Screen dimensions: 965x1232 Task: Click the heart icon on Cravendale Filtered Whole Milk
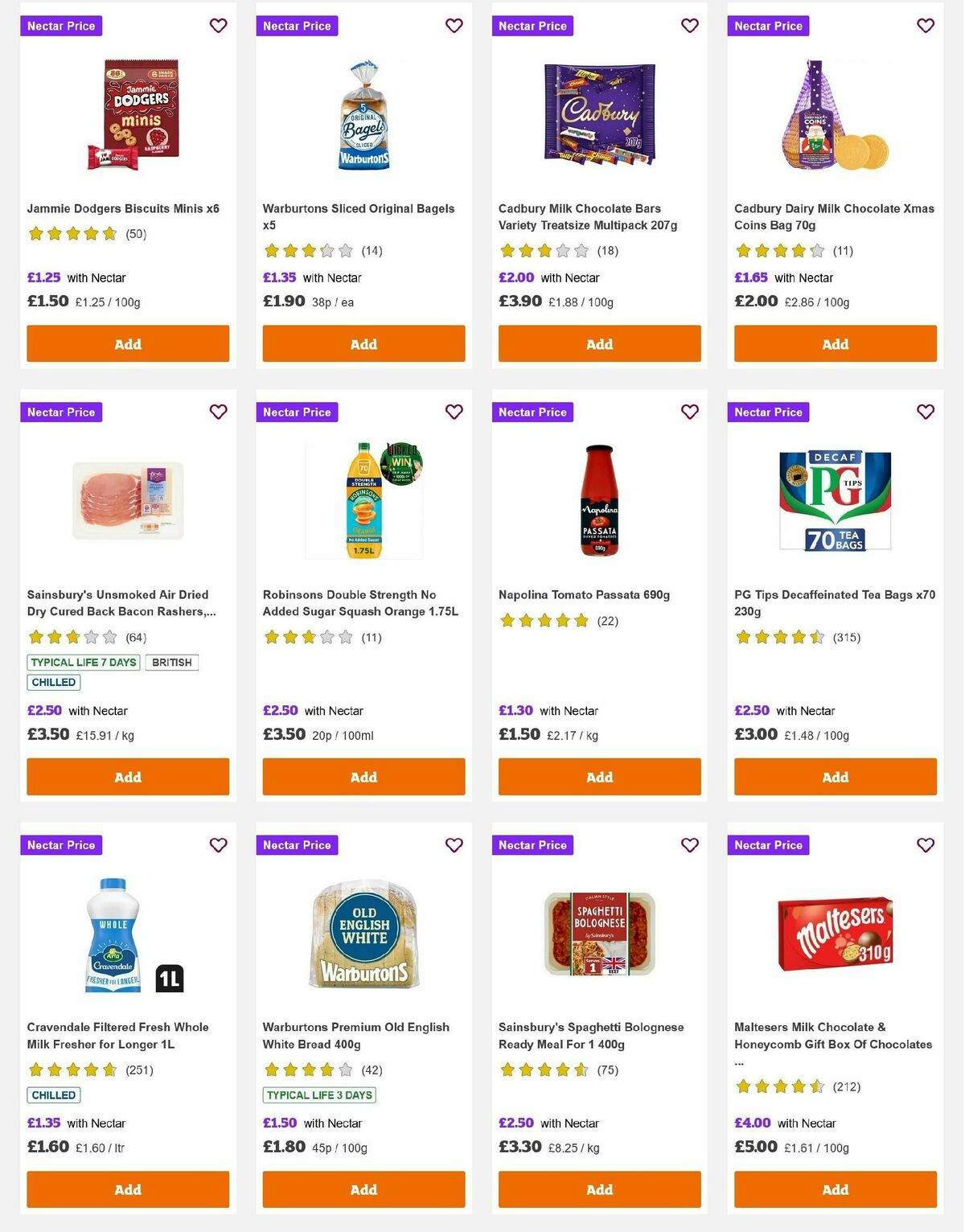pos(218,845)
